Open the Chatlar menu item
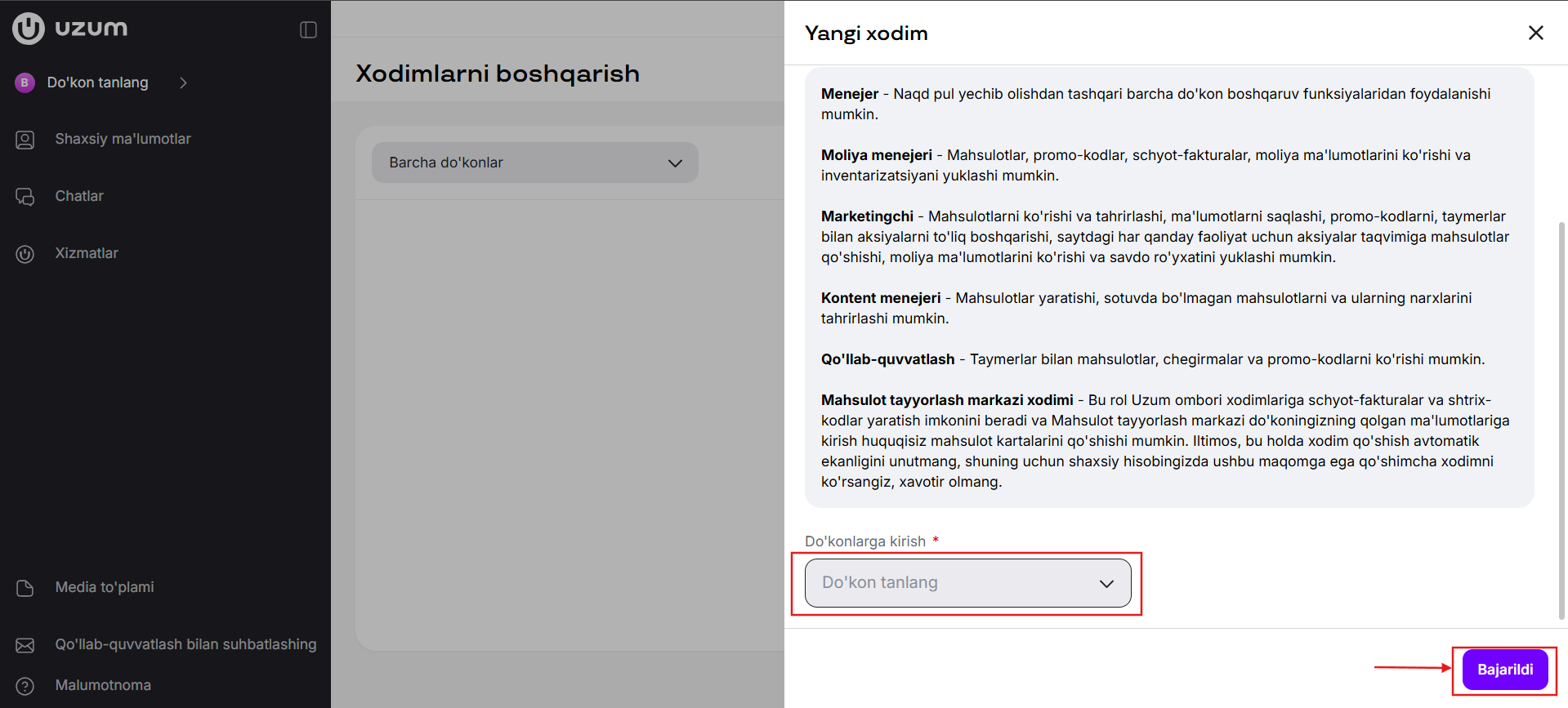The image size is (1568, 708). [x=79, y=196]
